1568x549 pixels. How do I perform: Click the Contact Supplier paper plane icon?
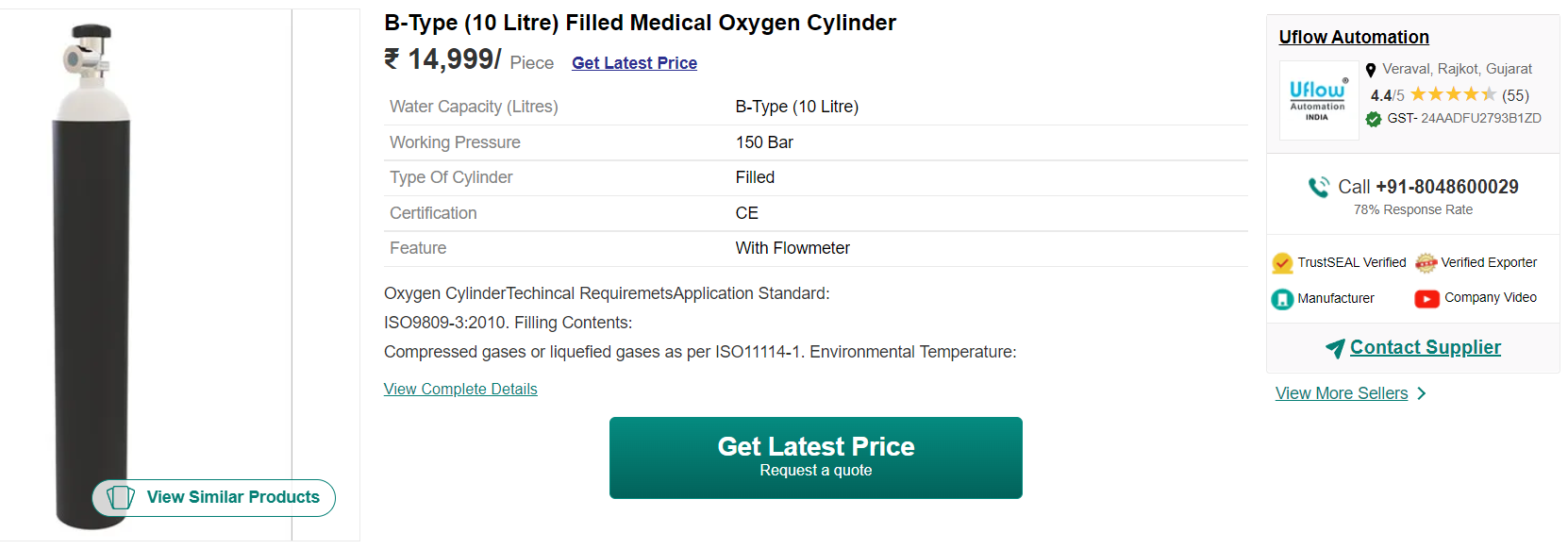[x=1335, y=348]
